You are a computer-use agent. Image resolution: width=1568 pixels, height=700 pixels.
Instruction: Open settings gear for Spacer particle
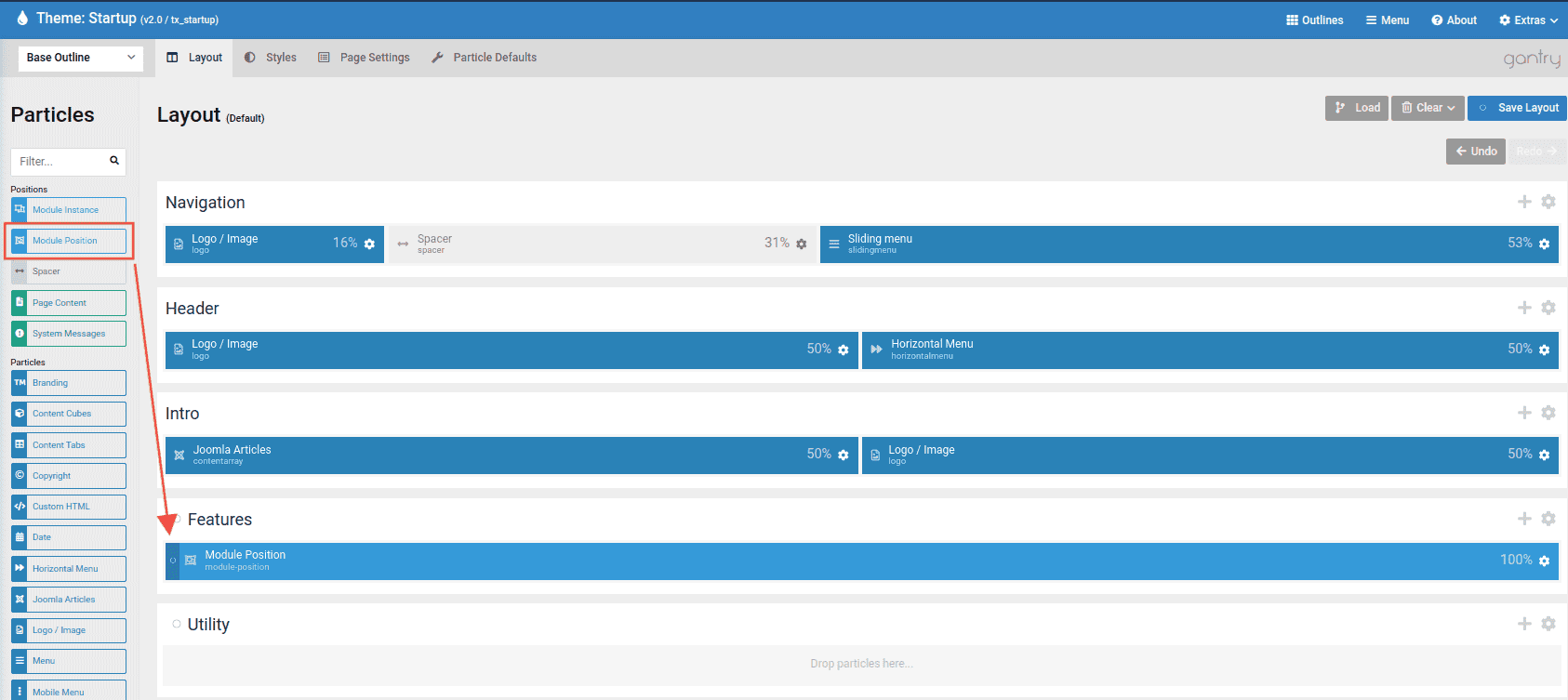pyautogui.click(x=801, y=244)
